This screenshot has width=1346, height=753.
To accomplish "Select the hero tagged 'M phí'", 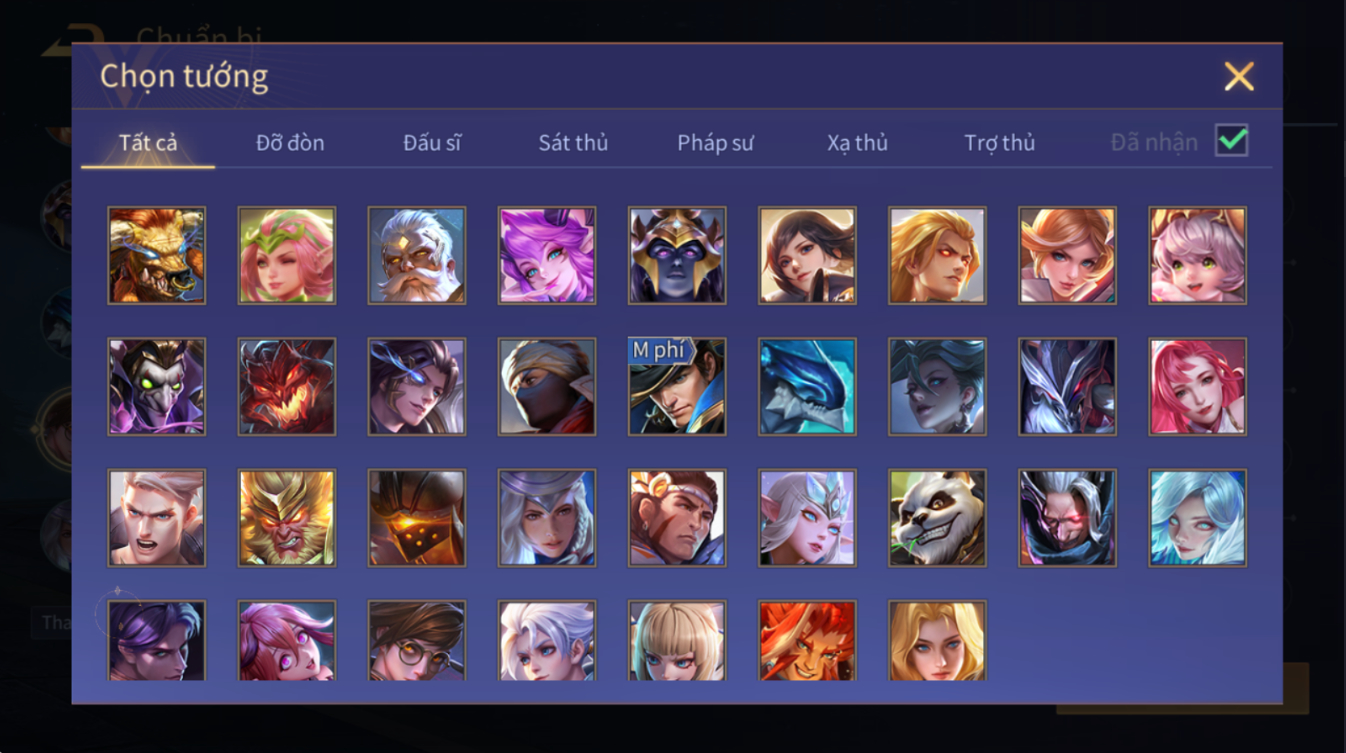I will (x=677, y=386).
